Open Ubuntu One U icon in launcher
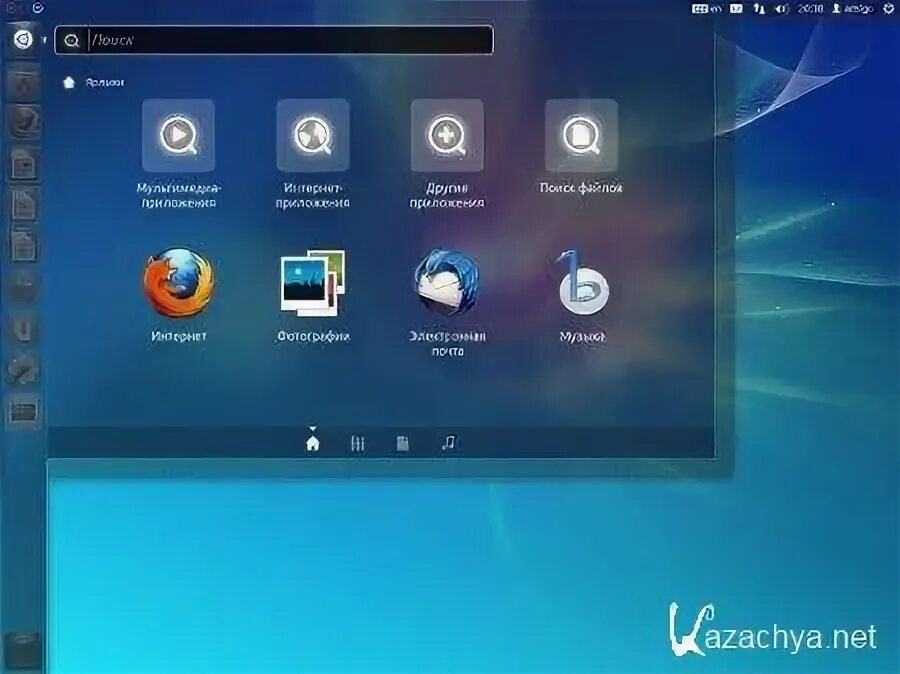The image size is (900, 674). point(24,329)
